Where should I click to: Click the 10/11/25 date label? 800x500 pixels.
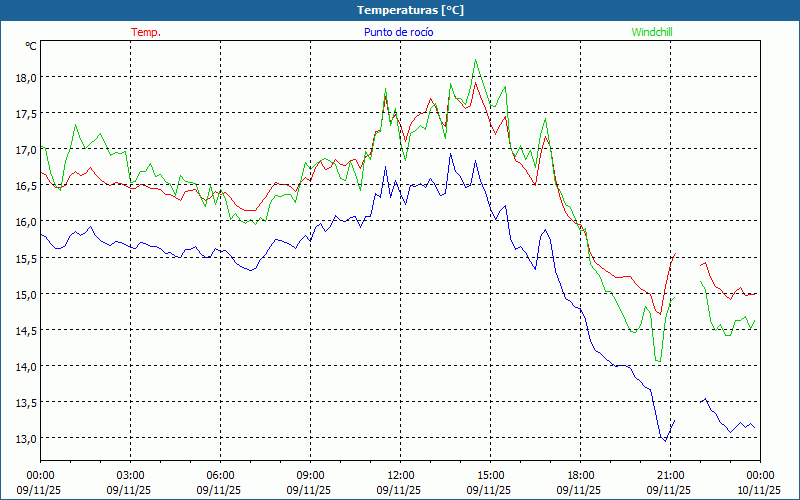click(760, 490)
